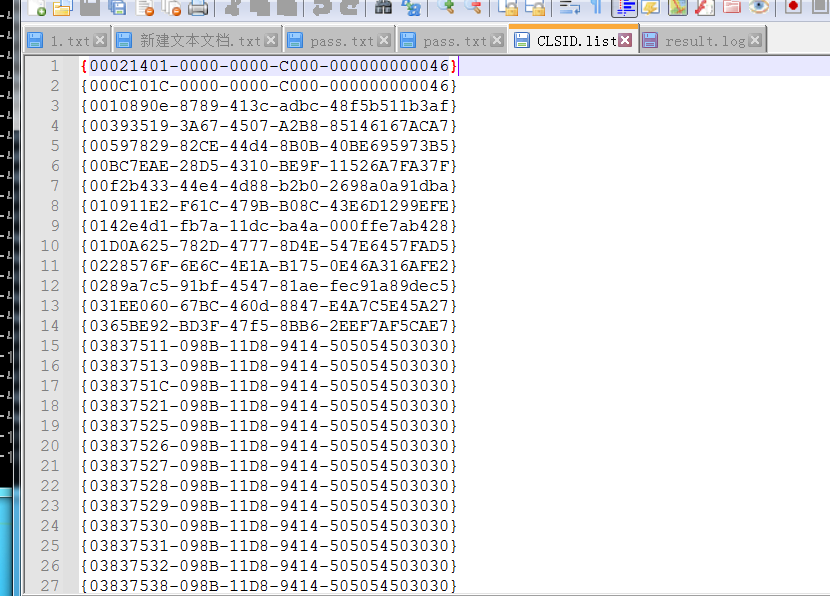Click line {0142e4d1-fb7a-11dc-ba4a-000ffe7ab428}
The height and width of the screenshot is (596, 830).
269,226
